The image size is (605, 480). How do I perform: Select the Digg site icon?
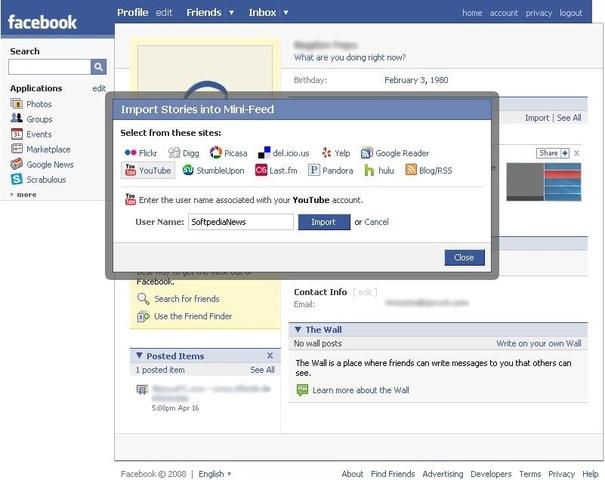coord(174,153)
